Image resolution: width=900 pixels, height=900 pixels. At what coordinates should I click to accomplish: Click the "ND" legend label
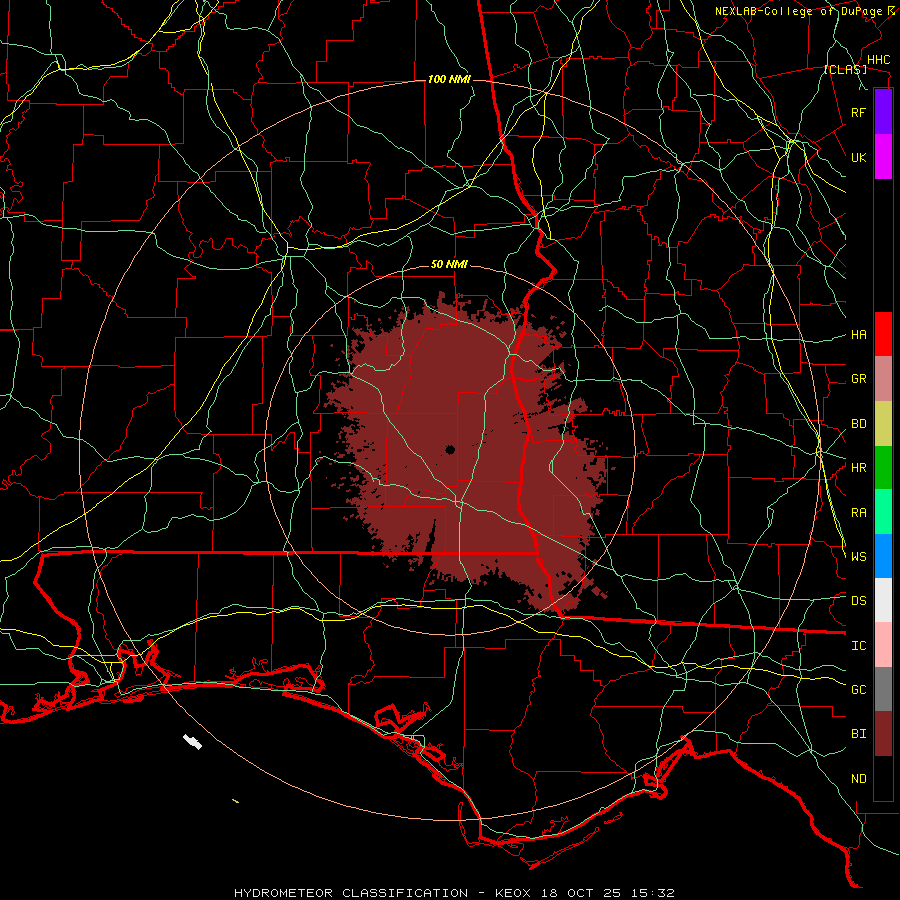(x=859, y=779)
